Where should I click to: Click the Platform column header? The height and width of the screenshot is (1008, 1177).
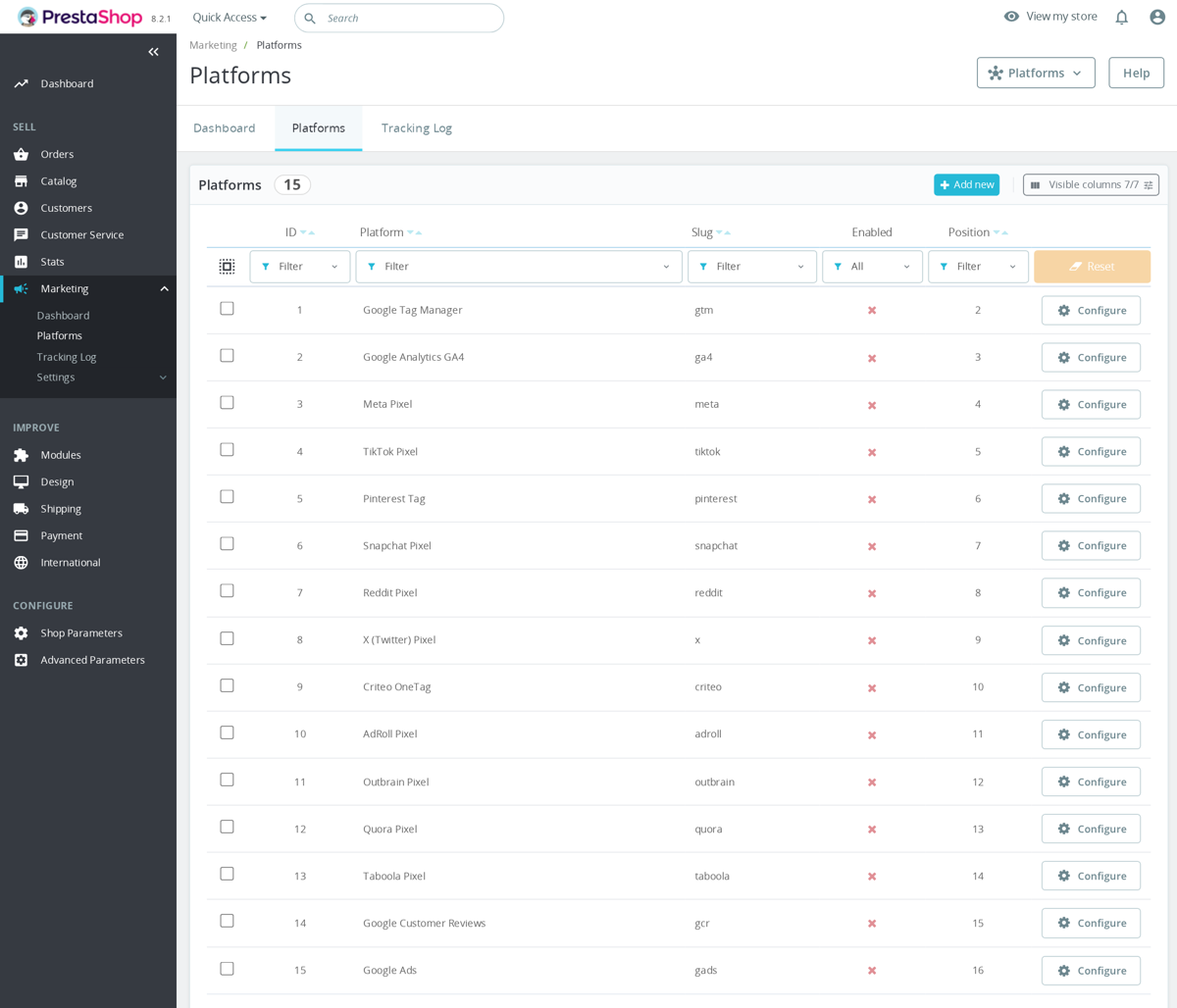(x=382, y=232)
